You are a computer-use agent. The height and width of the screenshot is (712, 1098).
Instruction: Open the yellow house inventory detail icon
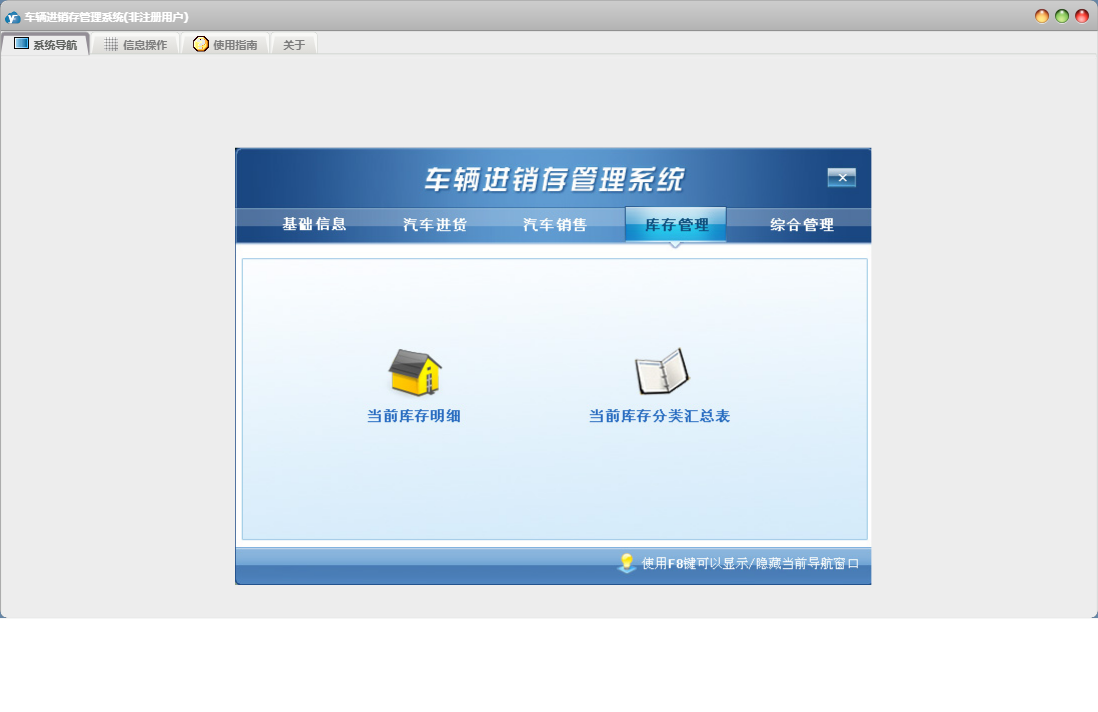coord(415,372)
